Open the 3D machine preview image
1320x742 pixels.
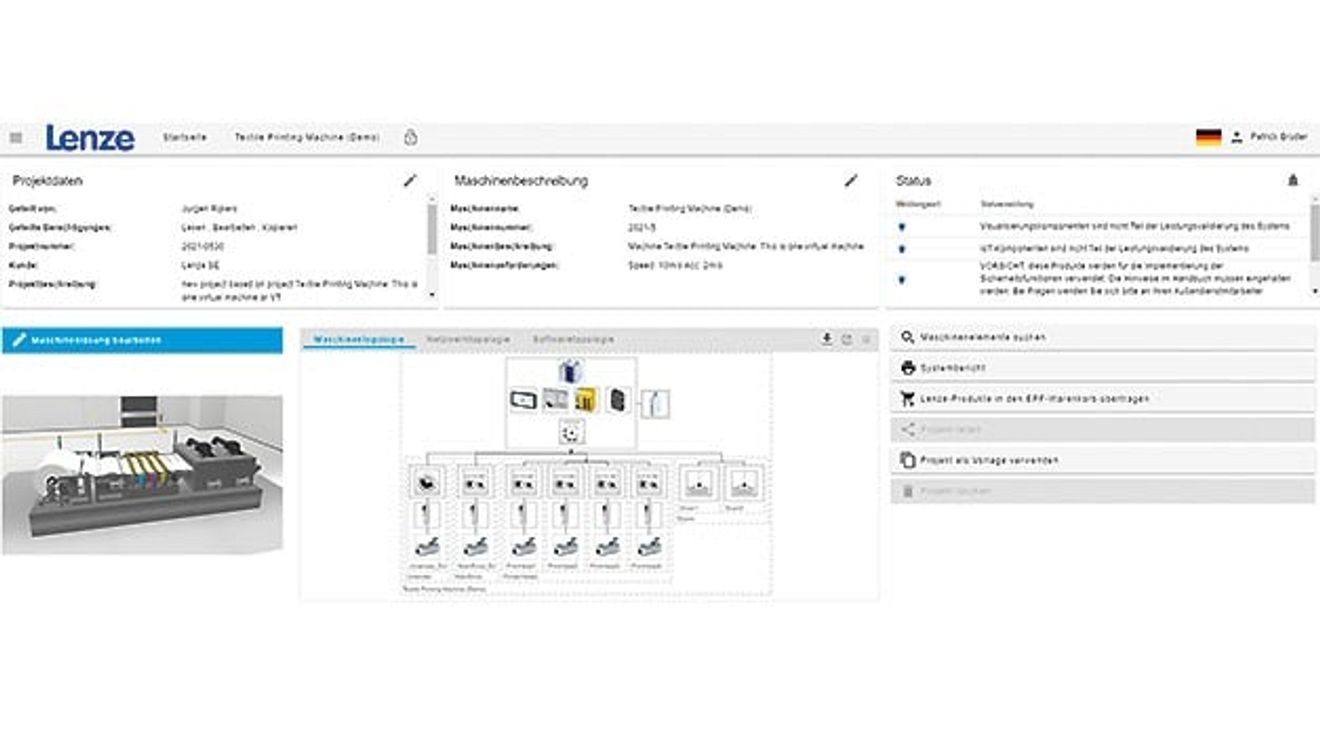[142, 475]
